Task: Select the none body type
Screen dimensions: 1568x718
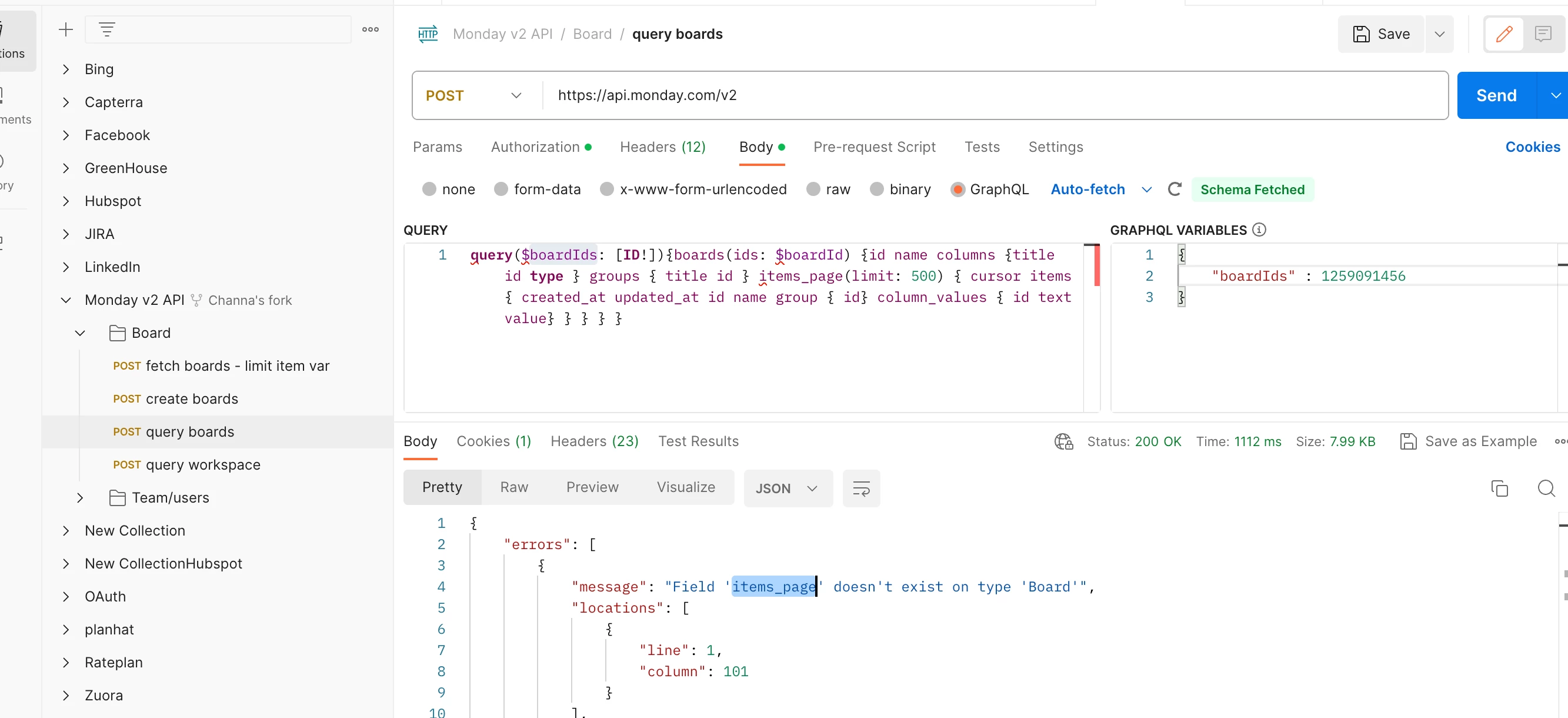Action: (429, 190)
